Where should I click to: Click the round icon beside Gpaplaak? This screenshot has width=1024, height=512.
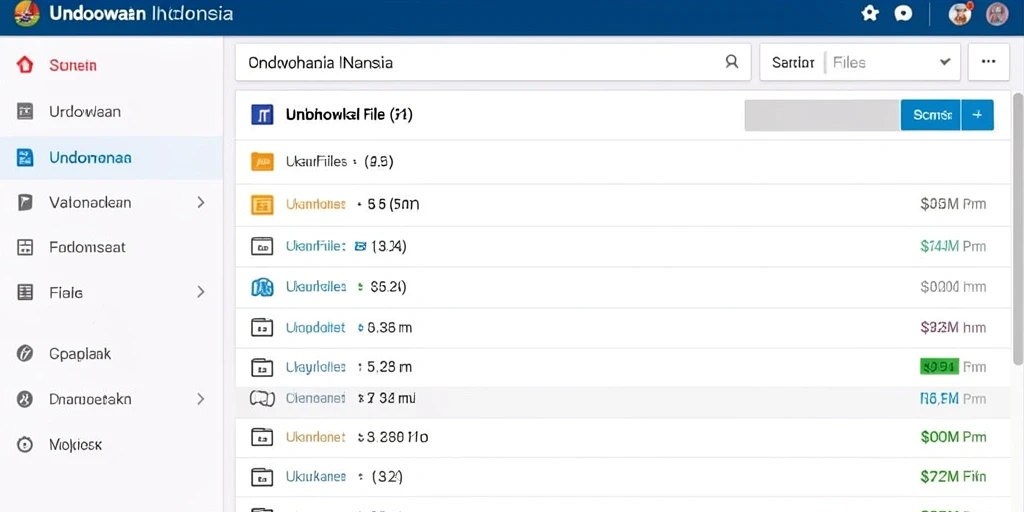pyautogui.click(x=25, y=354)
